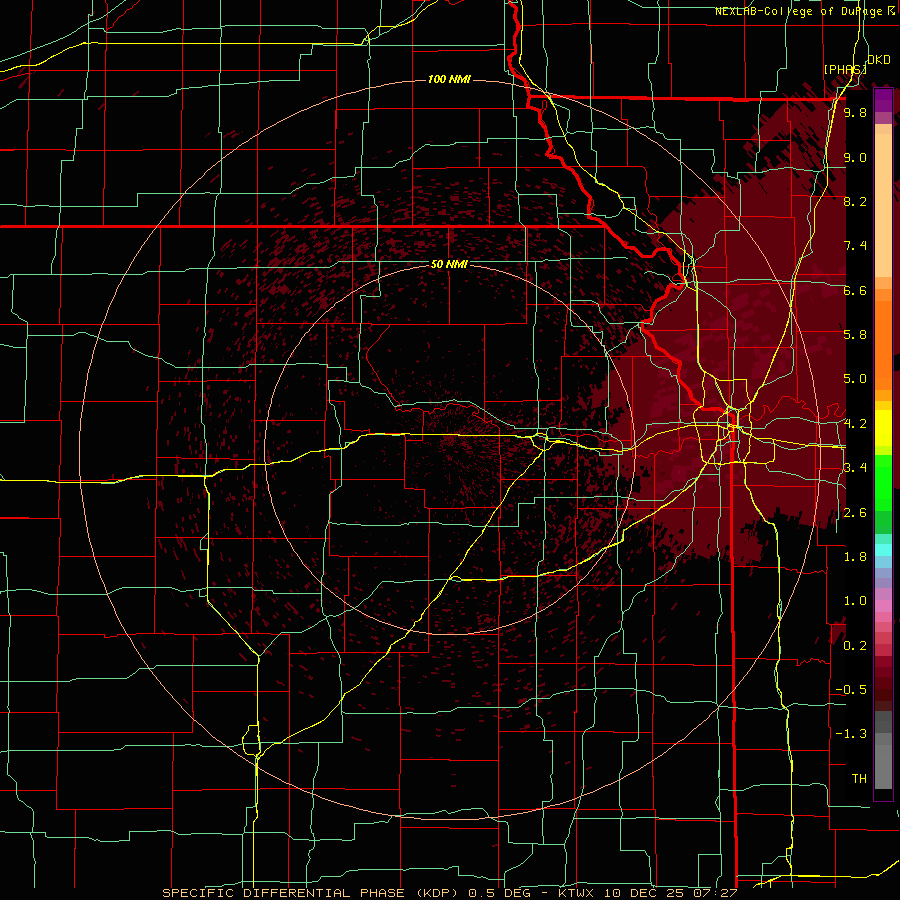
Task: Click the 4.2 value on color scale
Action: [x=855, y=424]
